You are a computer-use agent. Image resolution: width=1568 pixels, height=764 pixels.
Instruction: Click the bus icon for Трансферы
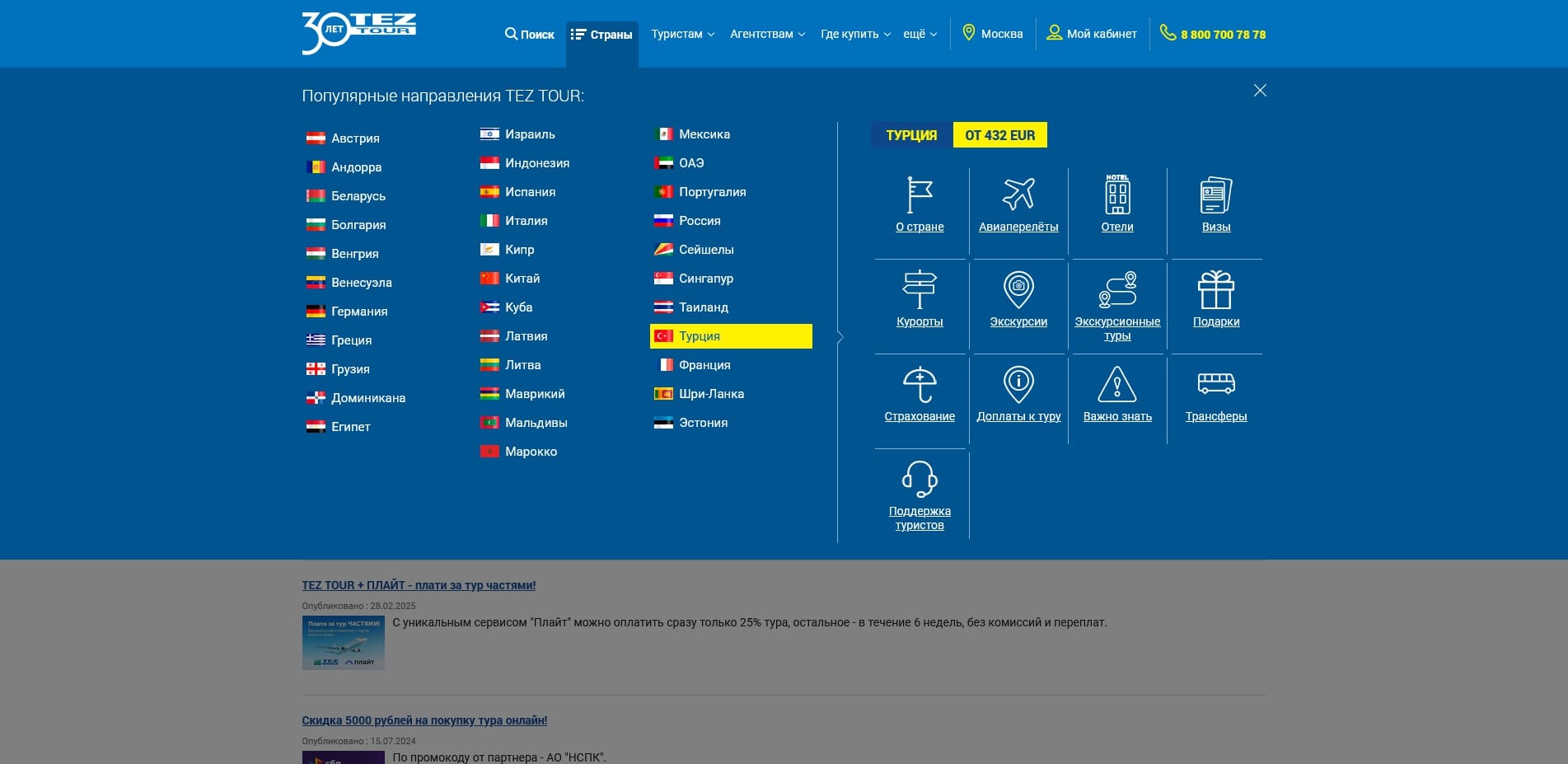(x=1215, y=384)
